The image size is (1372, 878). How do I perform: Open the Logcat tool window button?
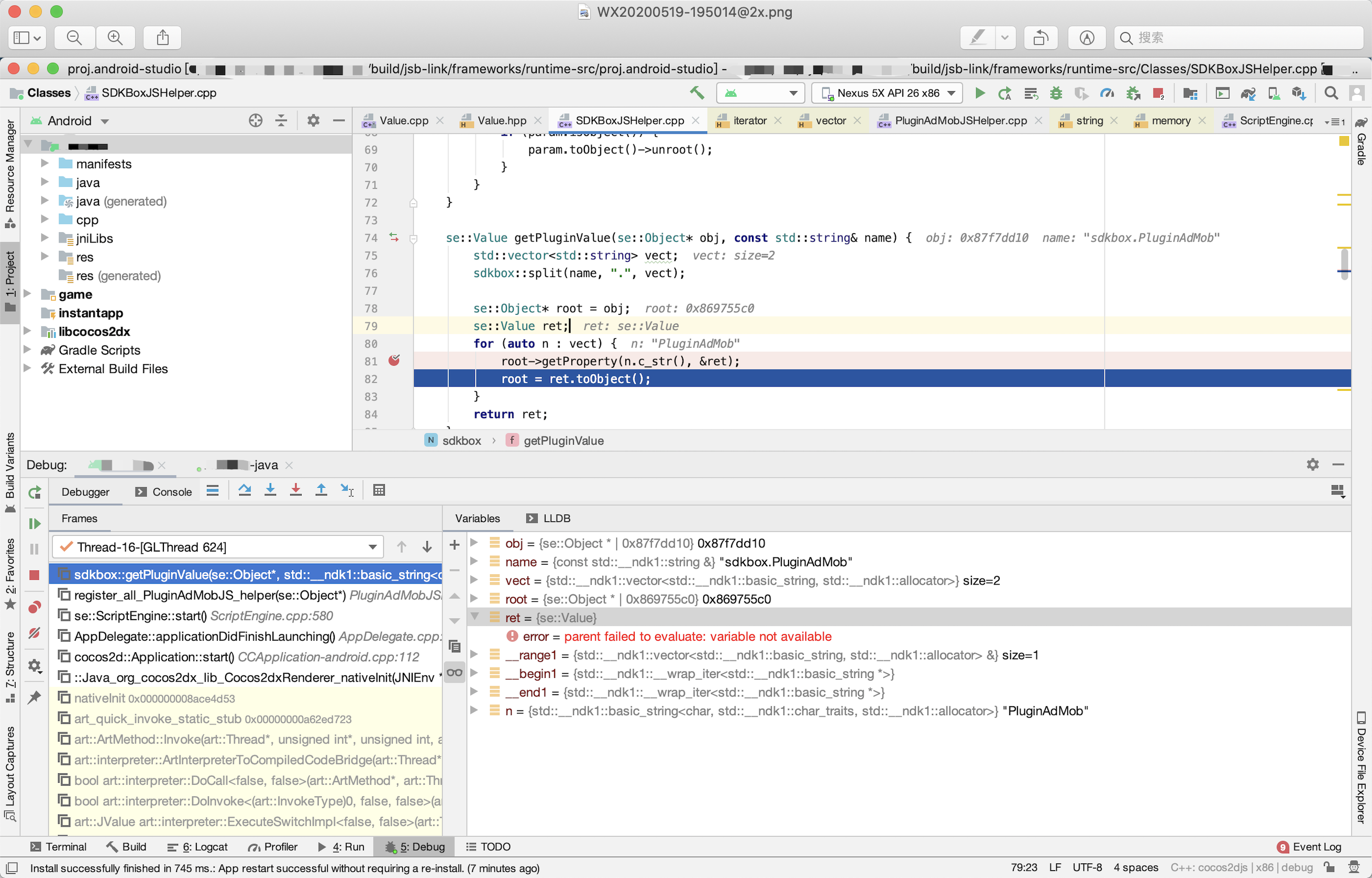(198, 847)
